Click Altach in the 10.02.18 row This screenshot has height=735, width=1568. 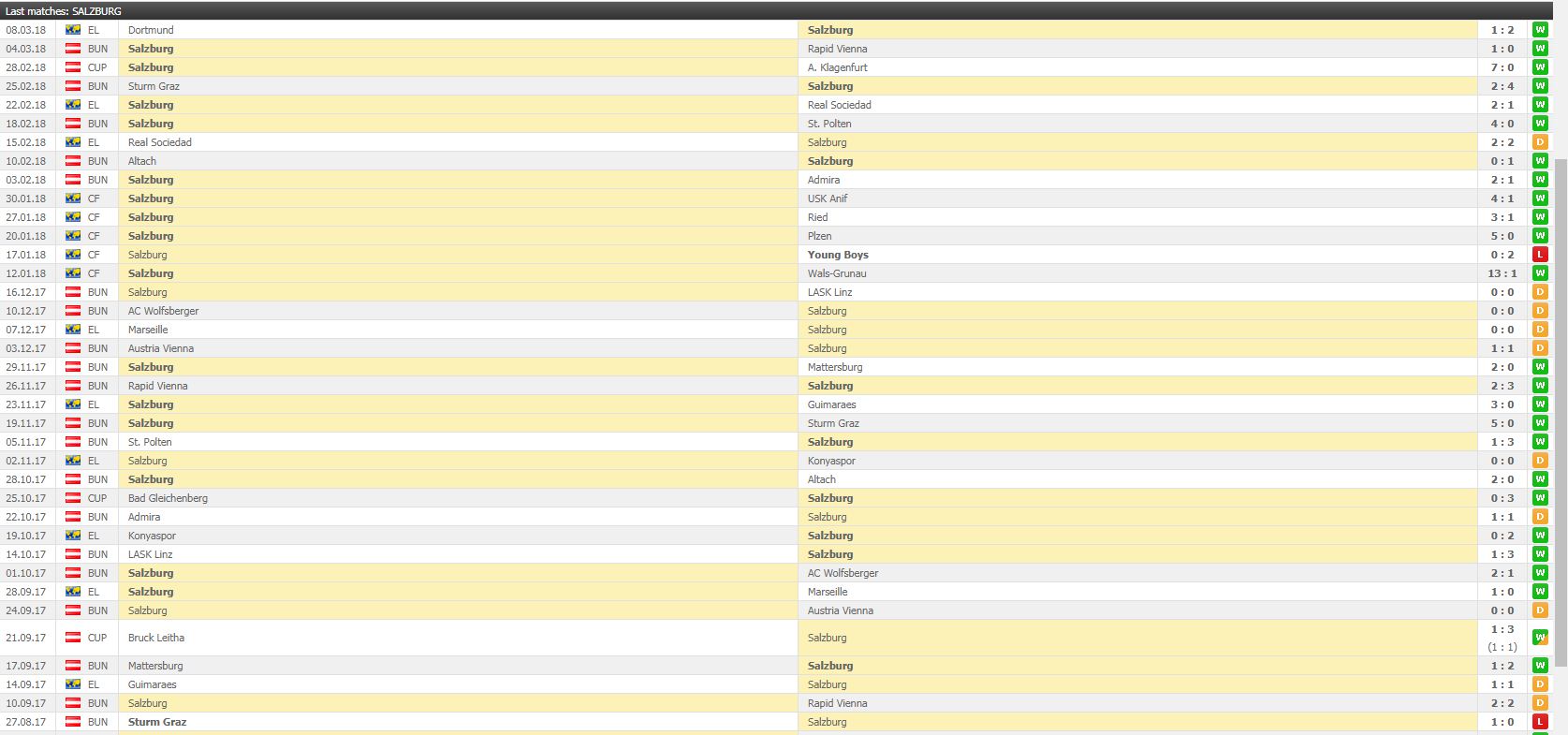point(142,161)
